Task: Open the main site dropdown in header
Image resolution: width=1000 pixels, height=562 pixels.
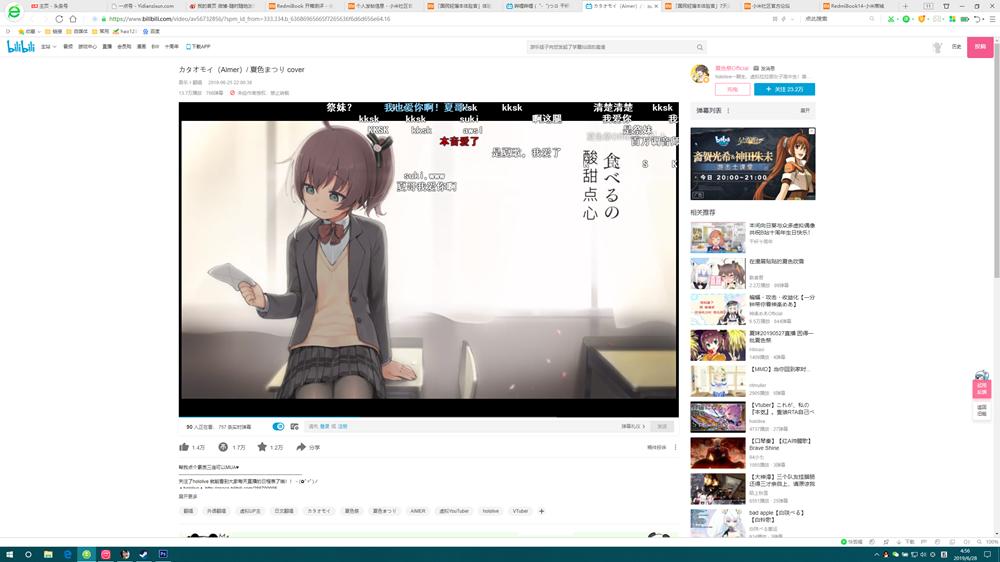Action: pos(48,47)
